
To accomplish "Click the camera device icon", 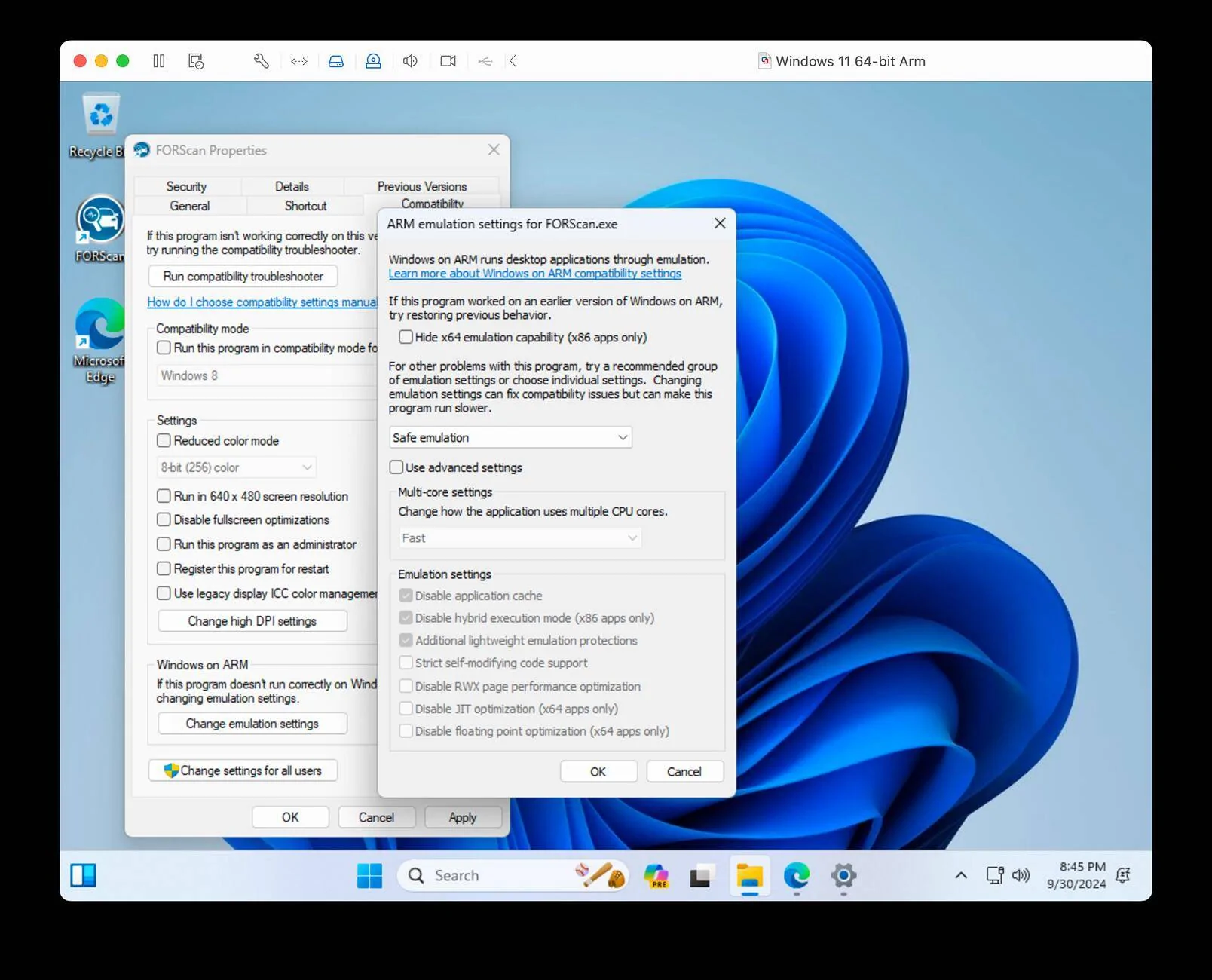I will tap(448, 61).
